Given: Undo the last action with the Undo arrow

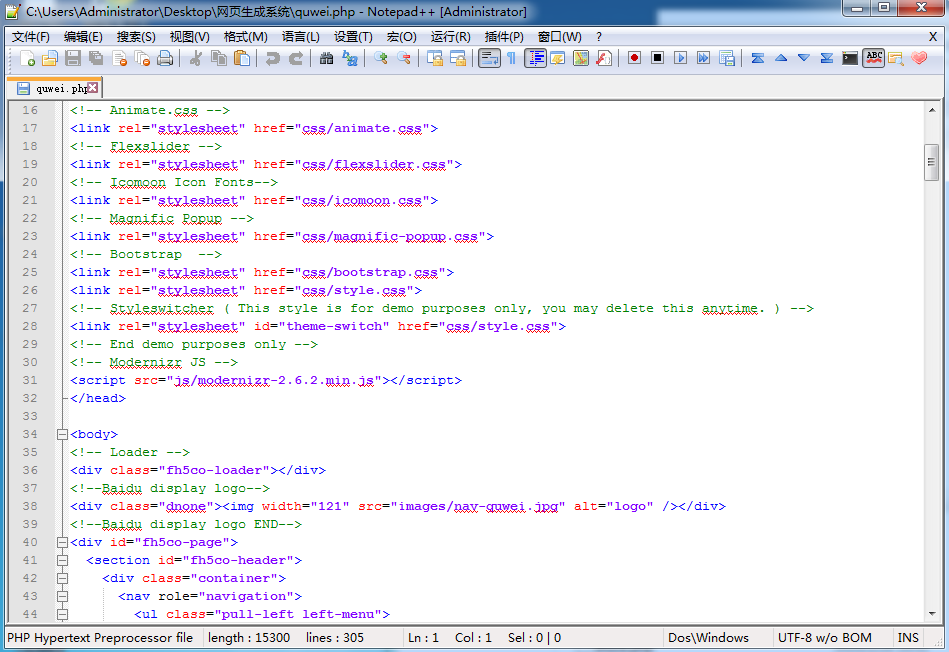Looking at the screenshot, I should 272,58.
